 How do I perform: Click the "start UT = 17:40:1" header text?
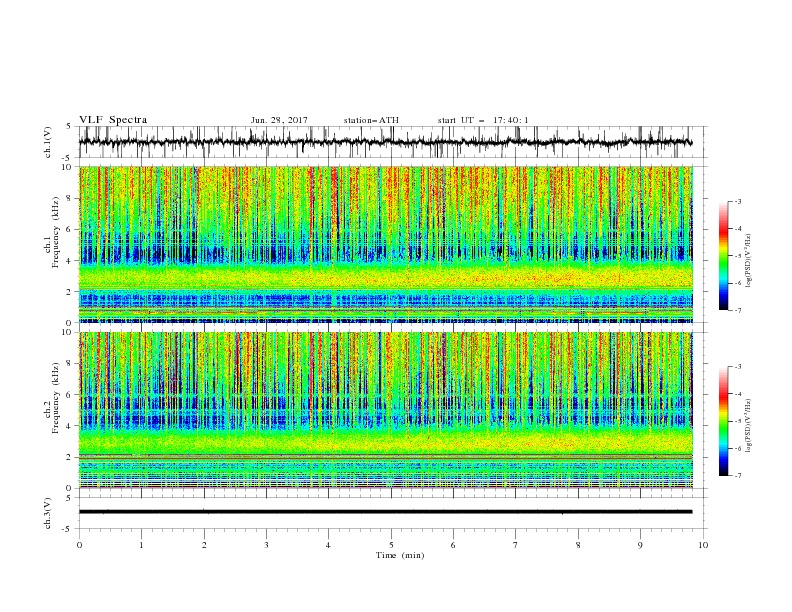pyautogui.click(x=483, y=120)
